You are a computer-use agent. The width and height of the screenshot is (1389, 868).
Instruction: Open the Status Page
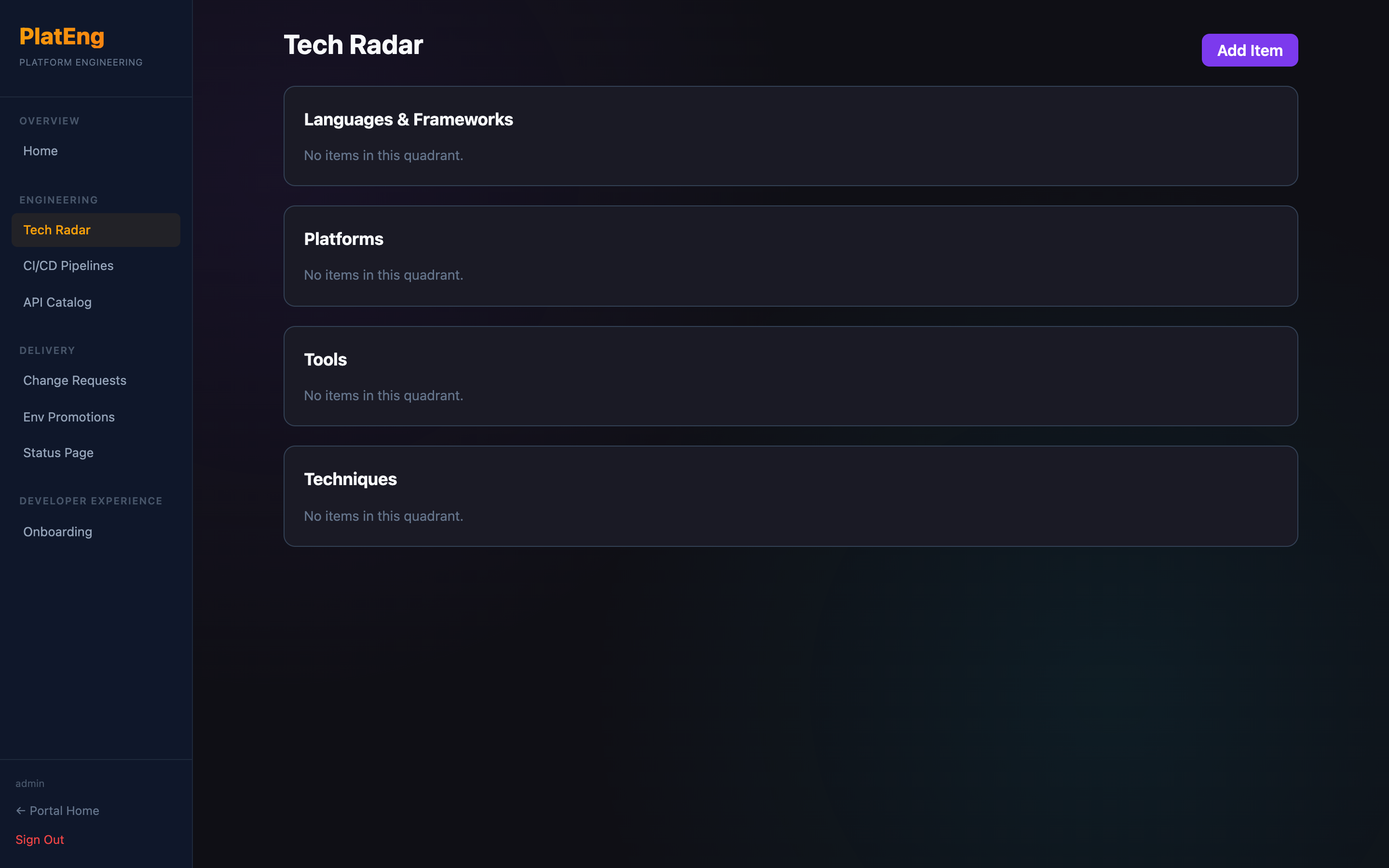point(58,452)
